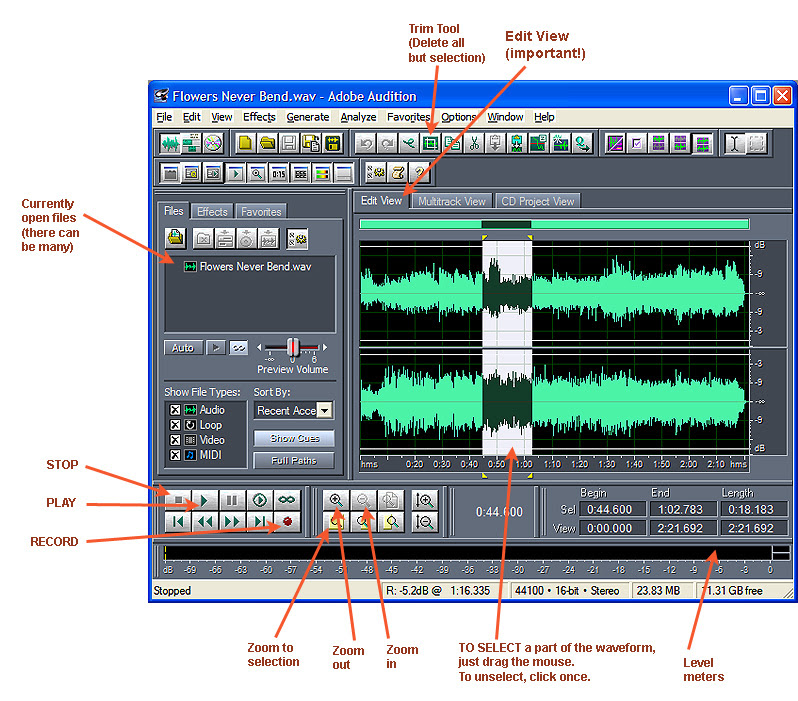Toggle the Audio file type checkbox
798x701 pixels.
(175, 410)
